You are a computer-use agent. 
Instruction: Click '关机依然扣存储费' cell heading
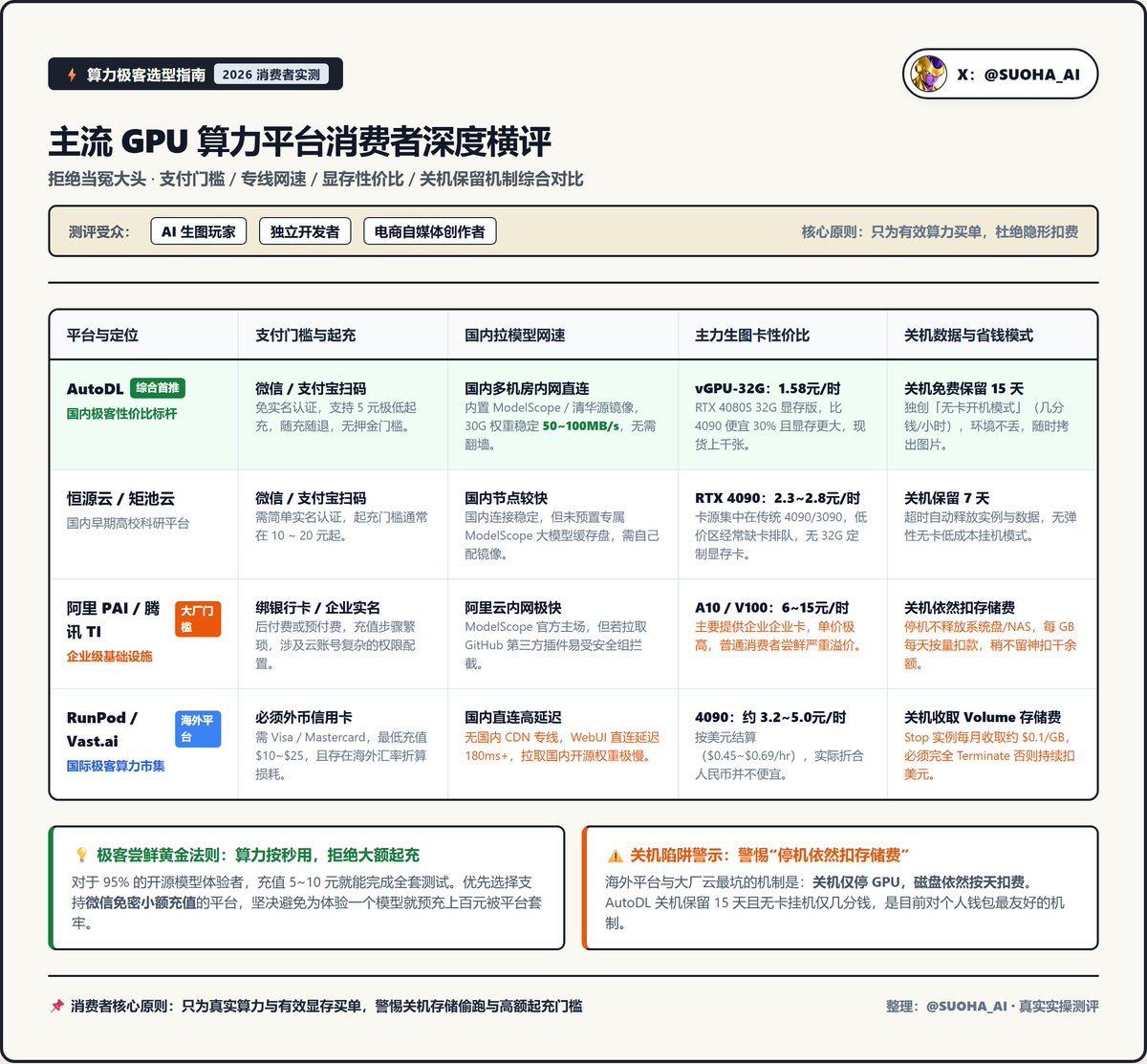tap(960, 607)
